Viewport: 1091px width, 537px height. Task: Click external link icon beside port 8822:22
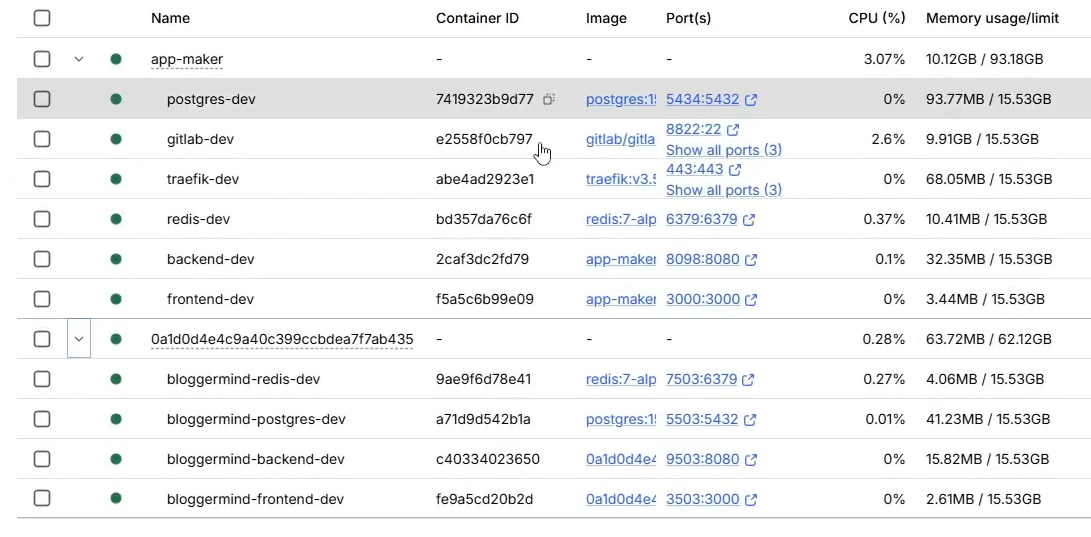[x=733, y=130]
